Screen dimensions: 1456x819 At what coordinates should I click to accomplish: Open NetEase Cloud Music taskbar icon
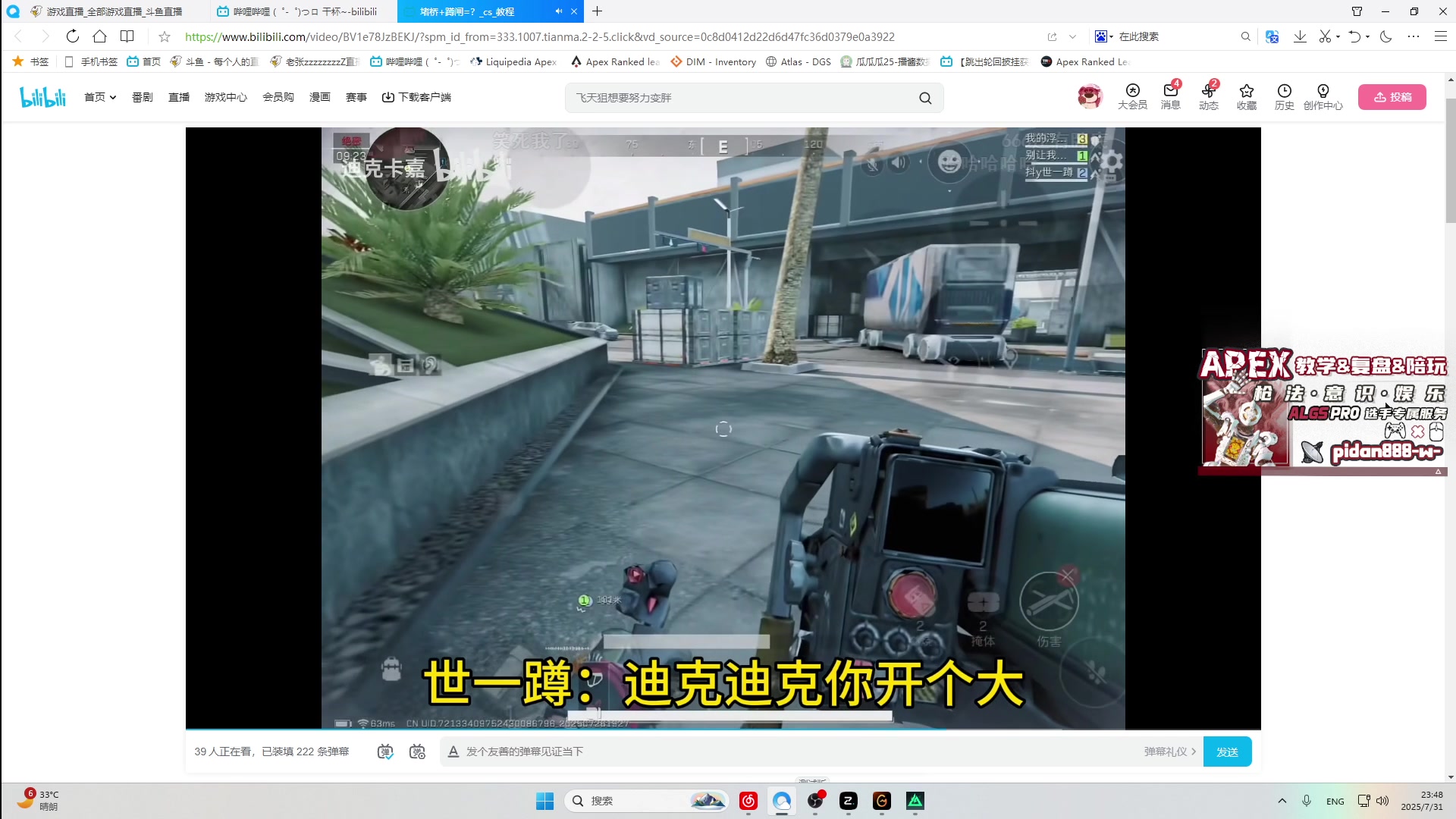pos(748,801)
